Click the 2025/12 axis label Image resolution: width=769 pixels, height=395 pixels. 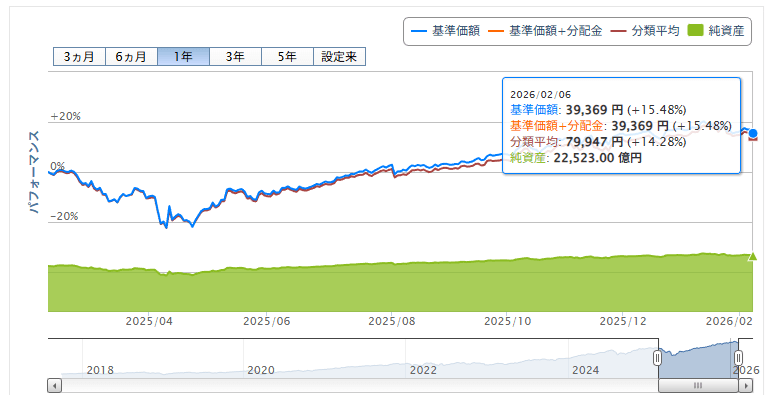click(x=623, y=321)
